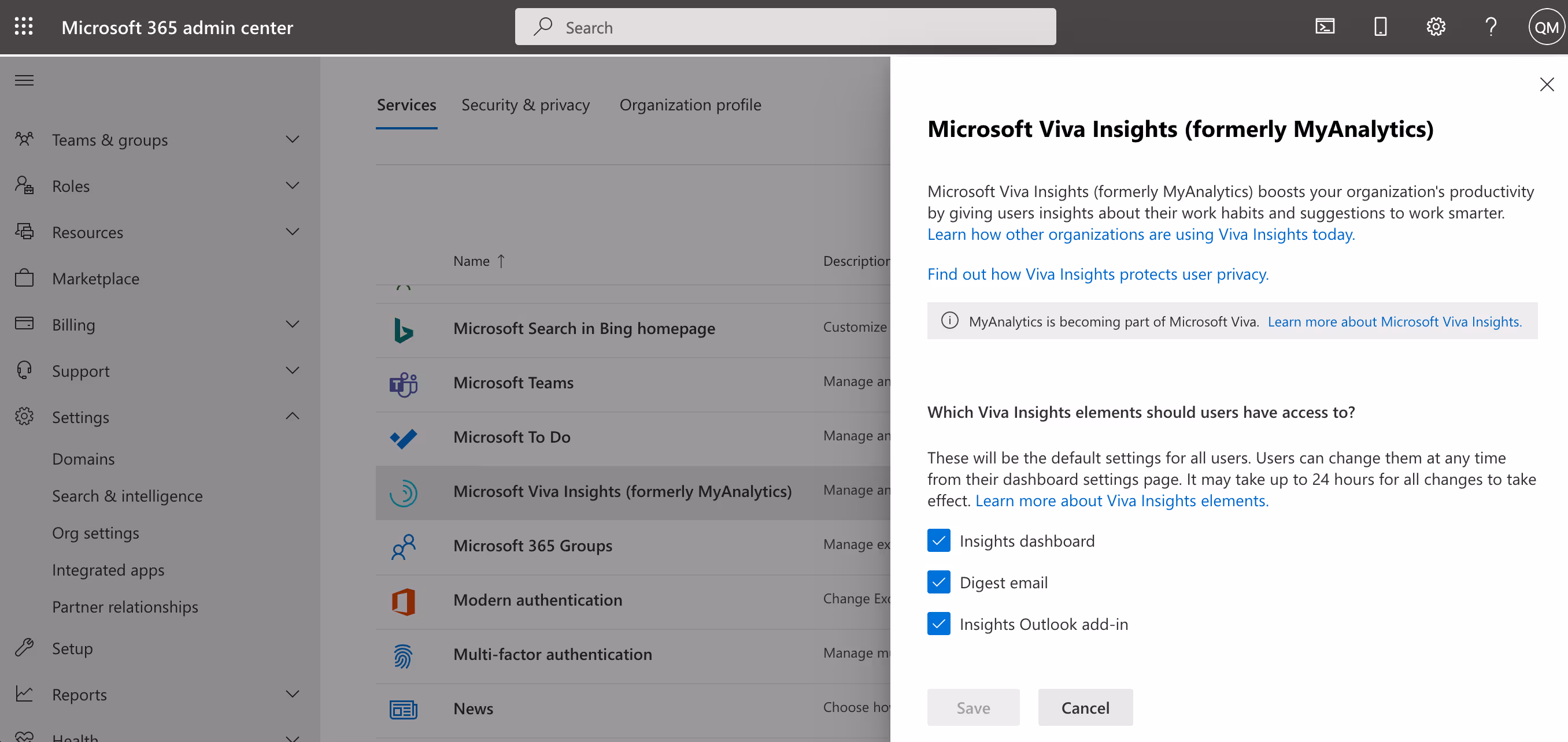Click the help question mark icon
Image resolution: width=1568 pixels, height=742 pixels.
pyautogui.click(x=1491, y=27)
